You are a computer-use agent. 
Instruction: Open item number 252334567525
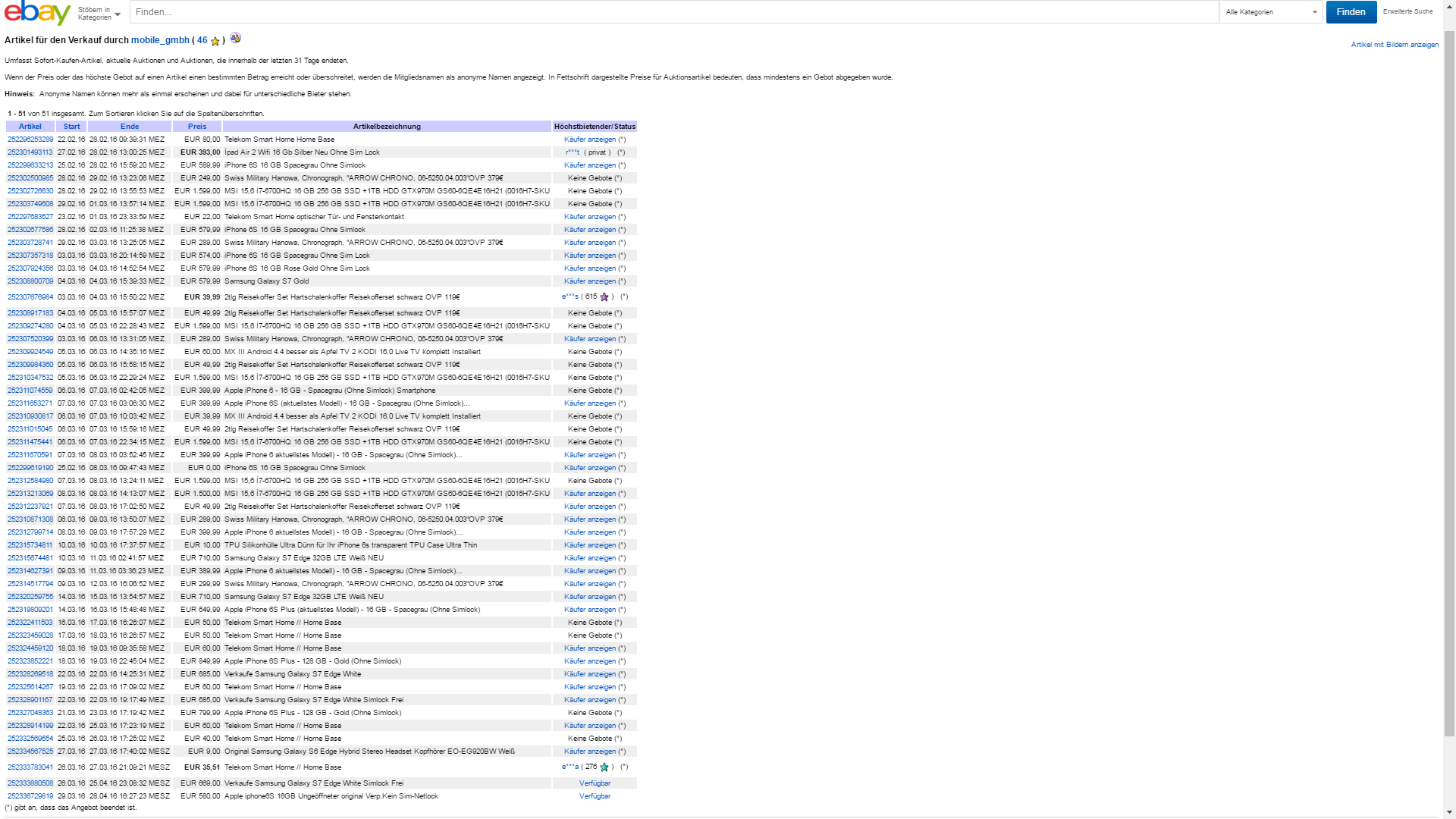(x=30, y=752)
